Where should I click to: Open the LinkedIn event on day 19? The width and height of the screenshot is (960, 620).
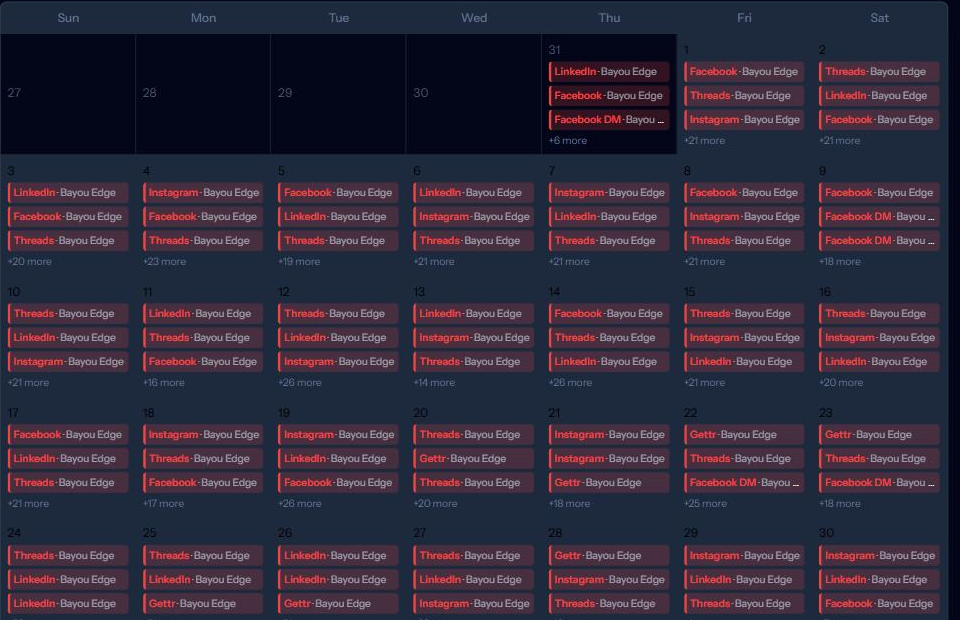click(339, 458)
